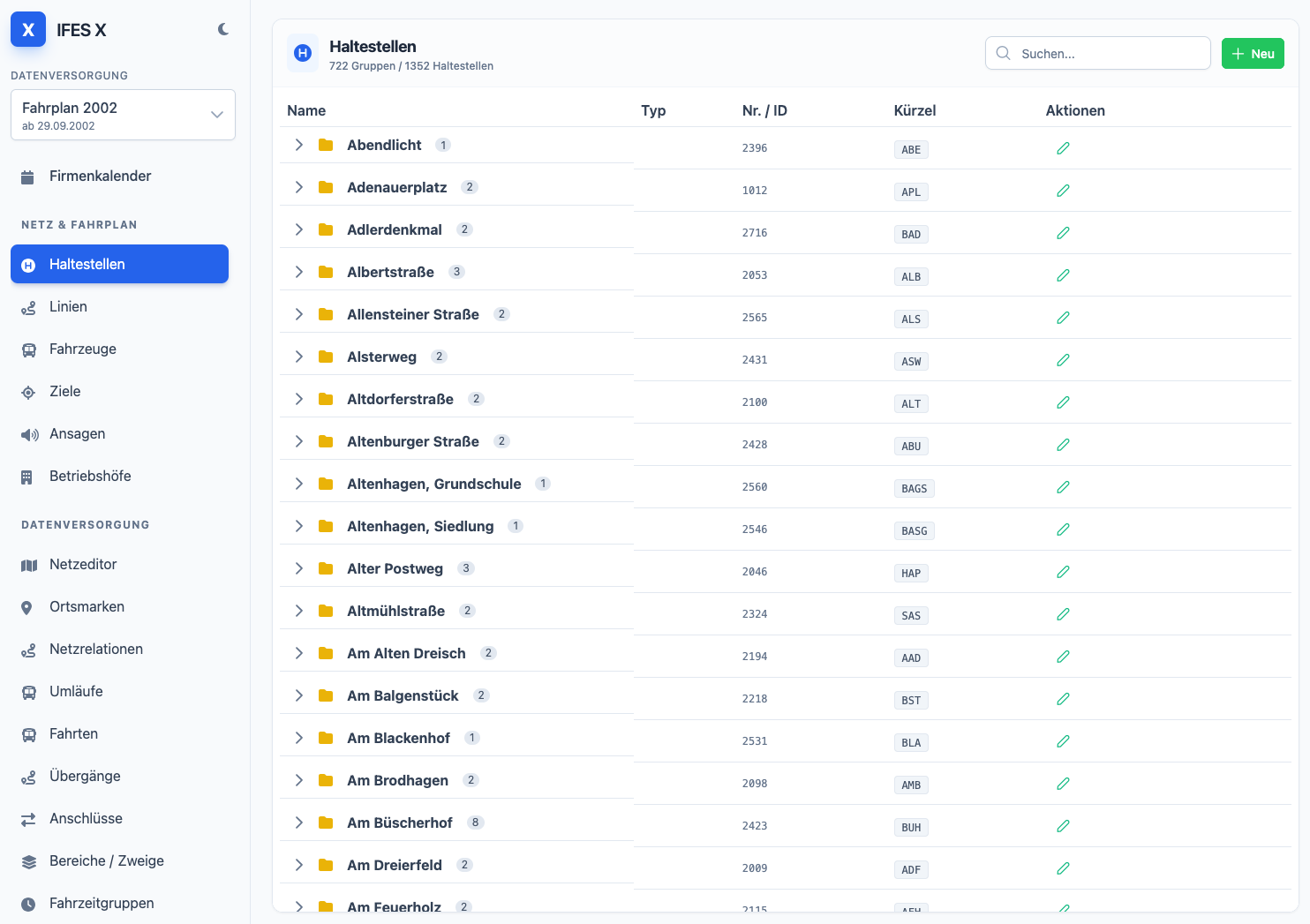
Task: Edit the Adenauerplatz stop group
Action: [1063, 191]
